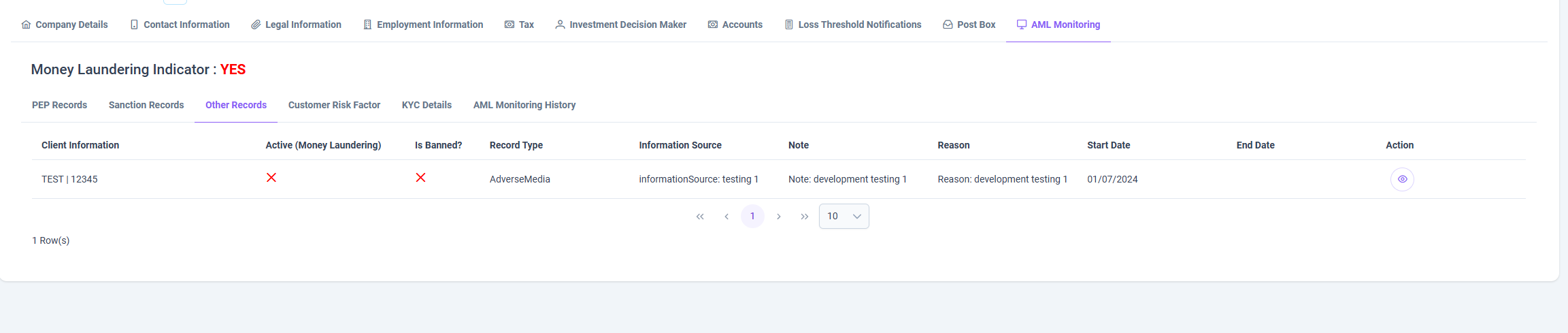Screen dimensions: 1568x333
Task: Click the paperclip icon beside Legal Information
Action: [x=256, y=25]
